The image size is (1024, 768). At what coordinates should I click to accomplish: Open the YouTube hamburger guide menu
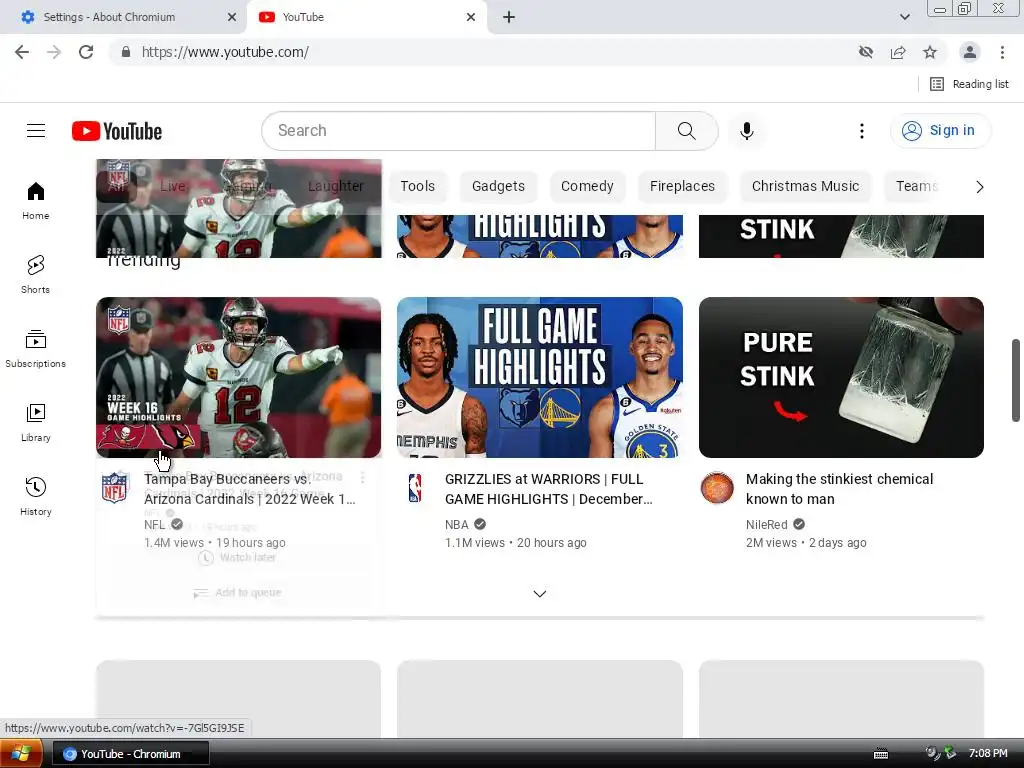click(x=36, y=131)
